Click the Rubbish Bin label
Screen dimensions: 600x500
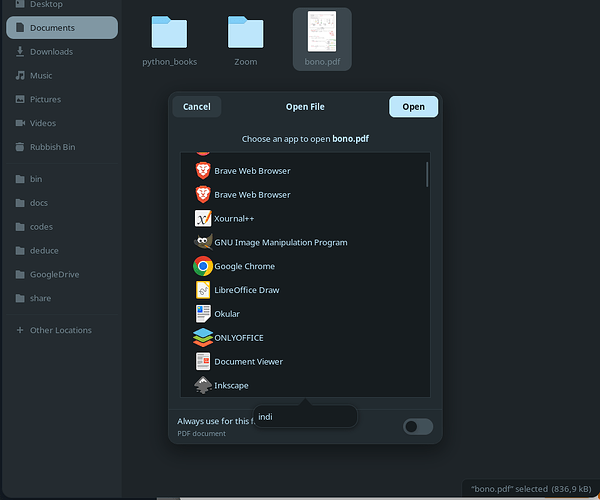(x=53, y=147)
